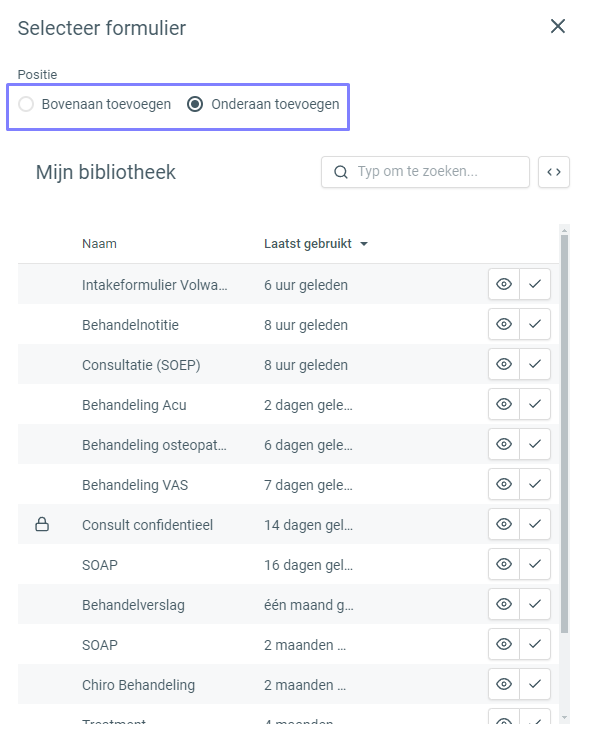Open code brackets button next to search

[554, 172]
